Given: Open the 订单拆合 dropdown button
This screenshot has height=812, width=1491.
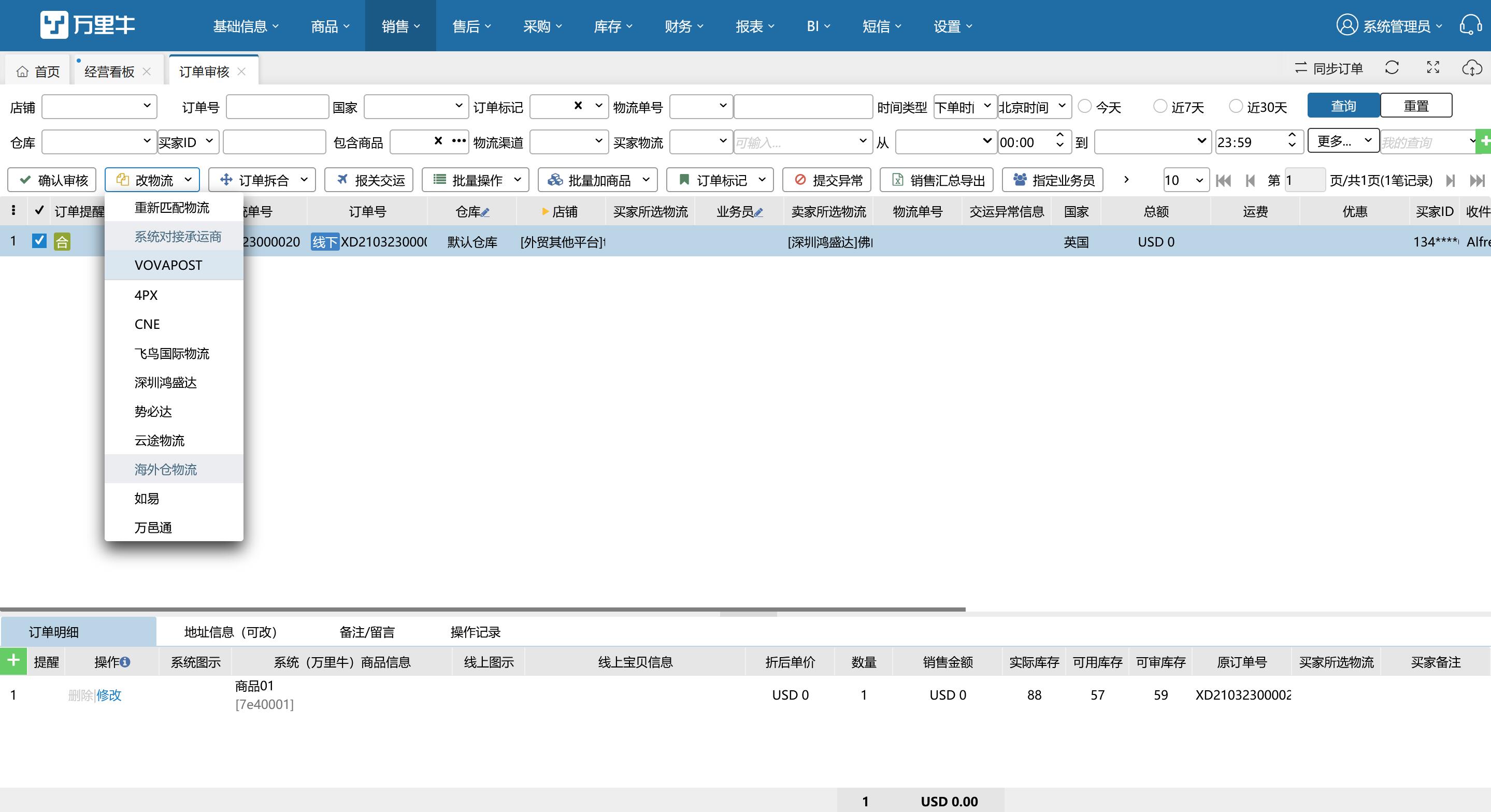Looking at the screenshot, I should (262, 180).
